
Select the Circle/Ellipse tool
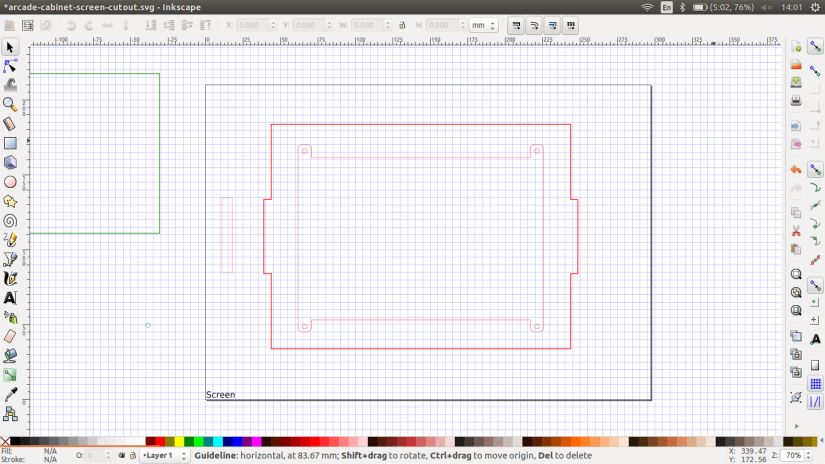10,182
